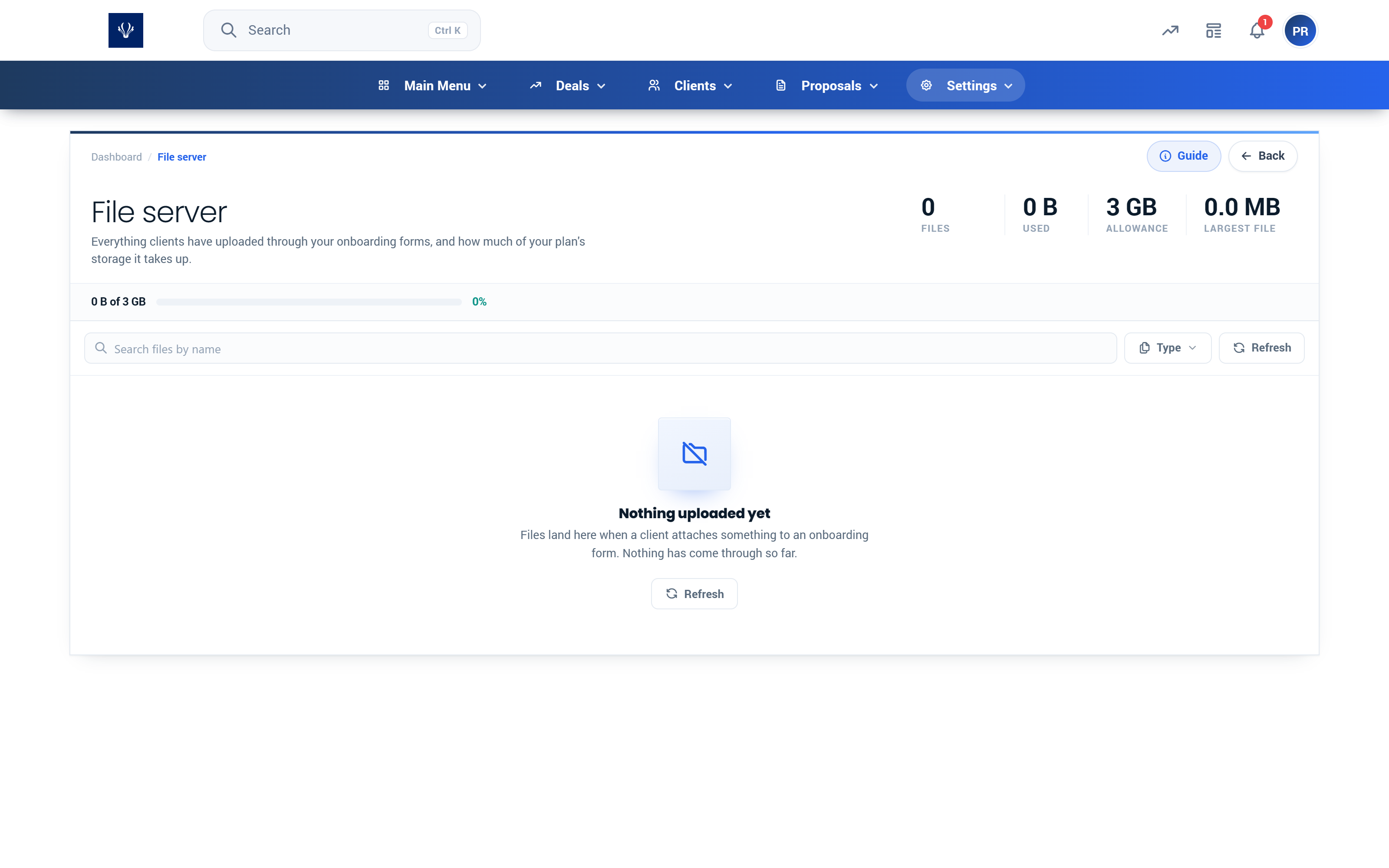Click the 3 GB allowance stat
Viewport: 1389px width, 868px height.
pos(1136,214)
